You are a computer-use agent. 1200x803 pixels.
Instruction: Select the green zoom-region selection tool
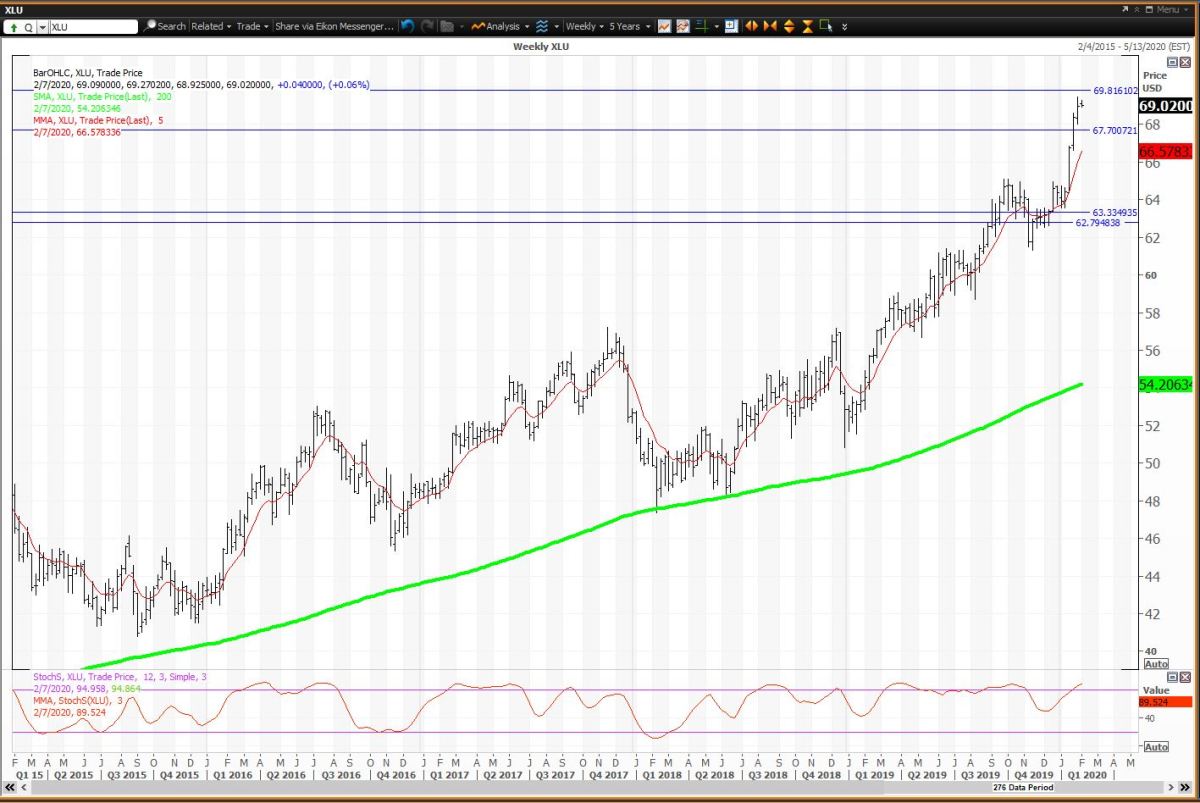tap(825, 26)
